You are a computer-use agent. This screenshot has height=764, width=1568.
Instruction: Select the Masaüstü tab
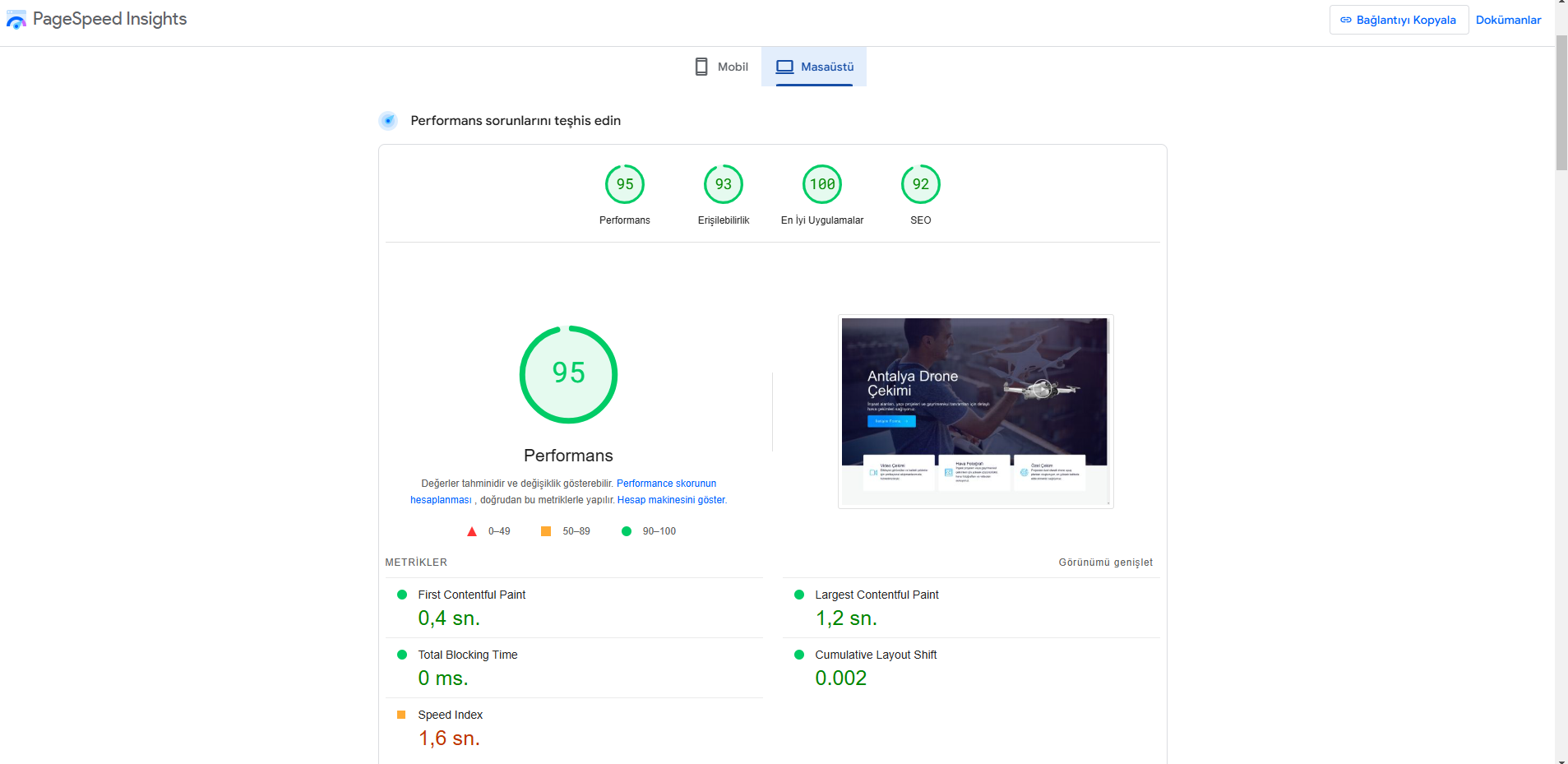coord(814,67)
